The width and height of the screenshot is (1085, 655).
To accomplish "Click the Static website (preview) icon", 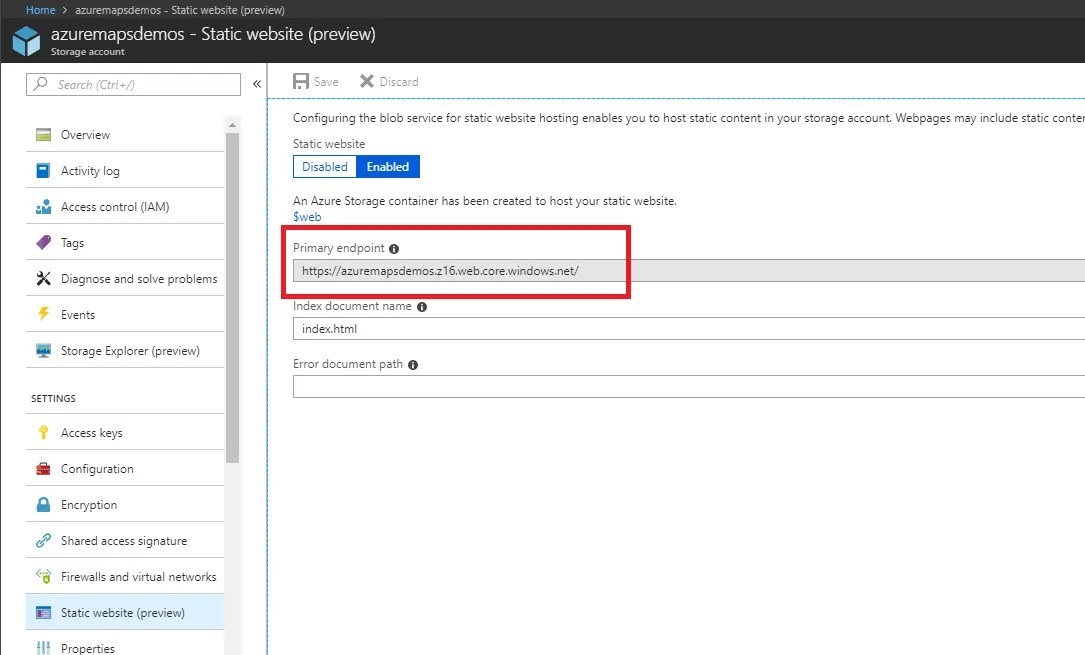I will coord(43,612).
